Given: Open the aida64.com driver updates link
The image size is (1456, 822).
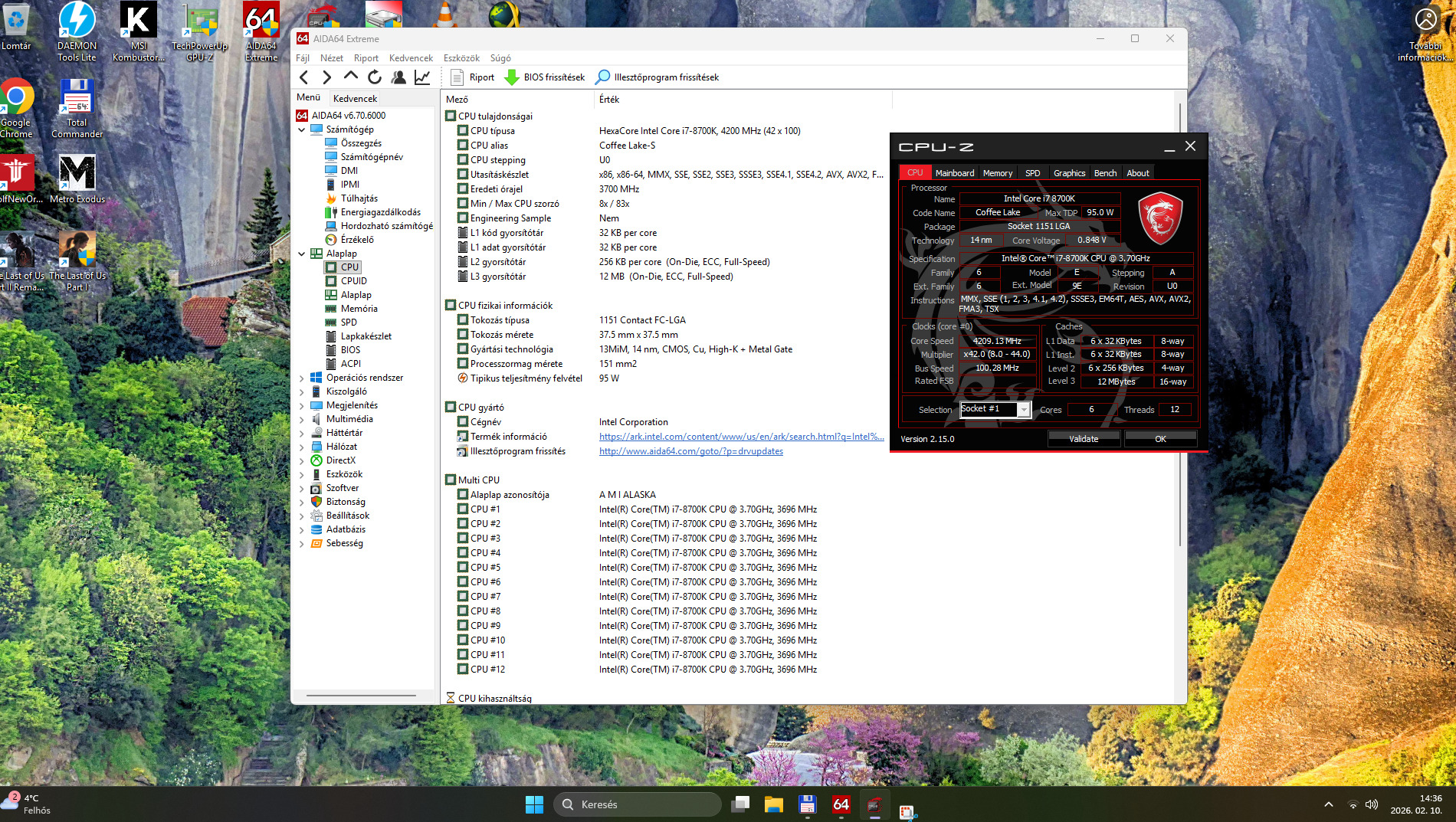Looking at the screenshot, I should [x=691, y=451].
